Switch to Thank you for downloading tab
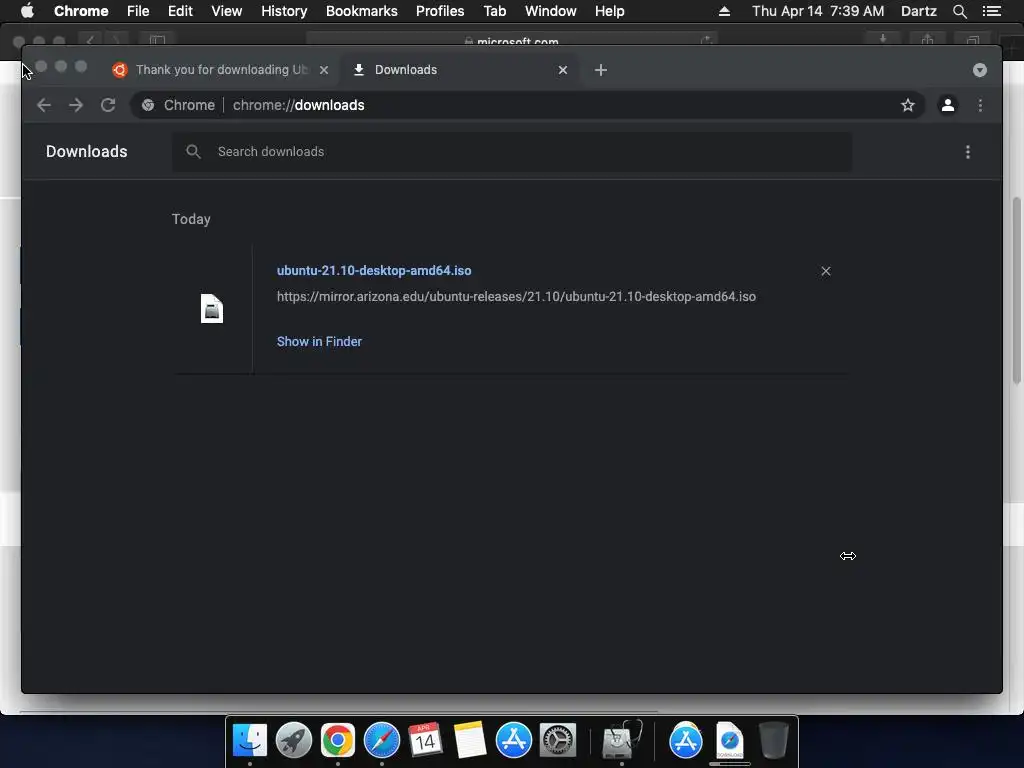Viewport: 1024px width, 768px height. tap(221, 70)
